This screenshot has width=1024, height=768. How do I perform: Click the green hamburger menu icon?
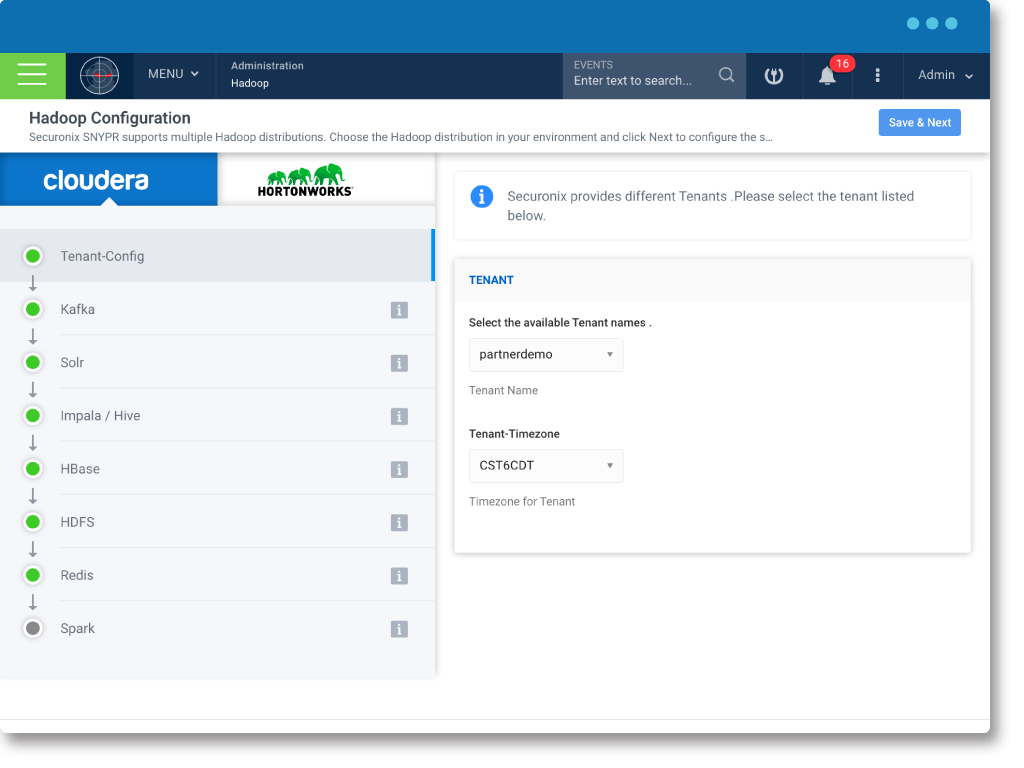[x=32, y=75]
